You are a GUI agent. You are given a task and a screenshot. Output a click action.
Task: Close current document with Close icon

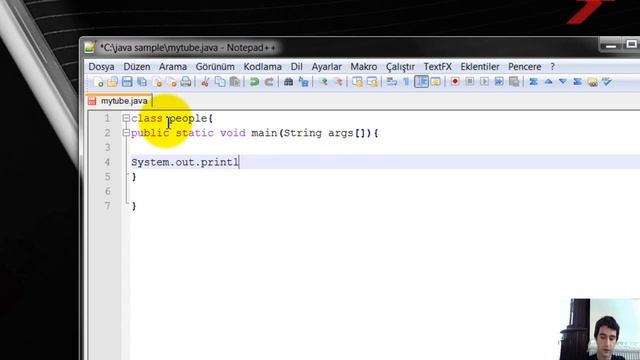point(157,82)
